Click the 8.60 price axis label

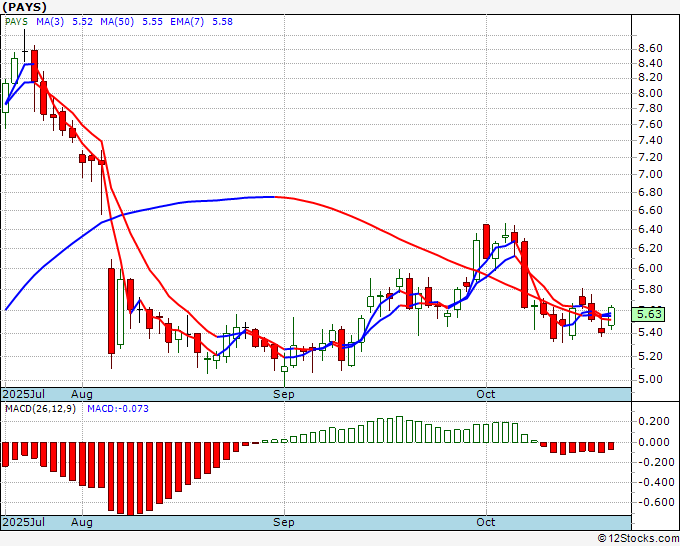click(x=650, y=48)
